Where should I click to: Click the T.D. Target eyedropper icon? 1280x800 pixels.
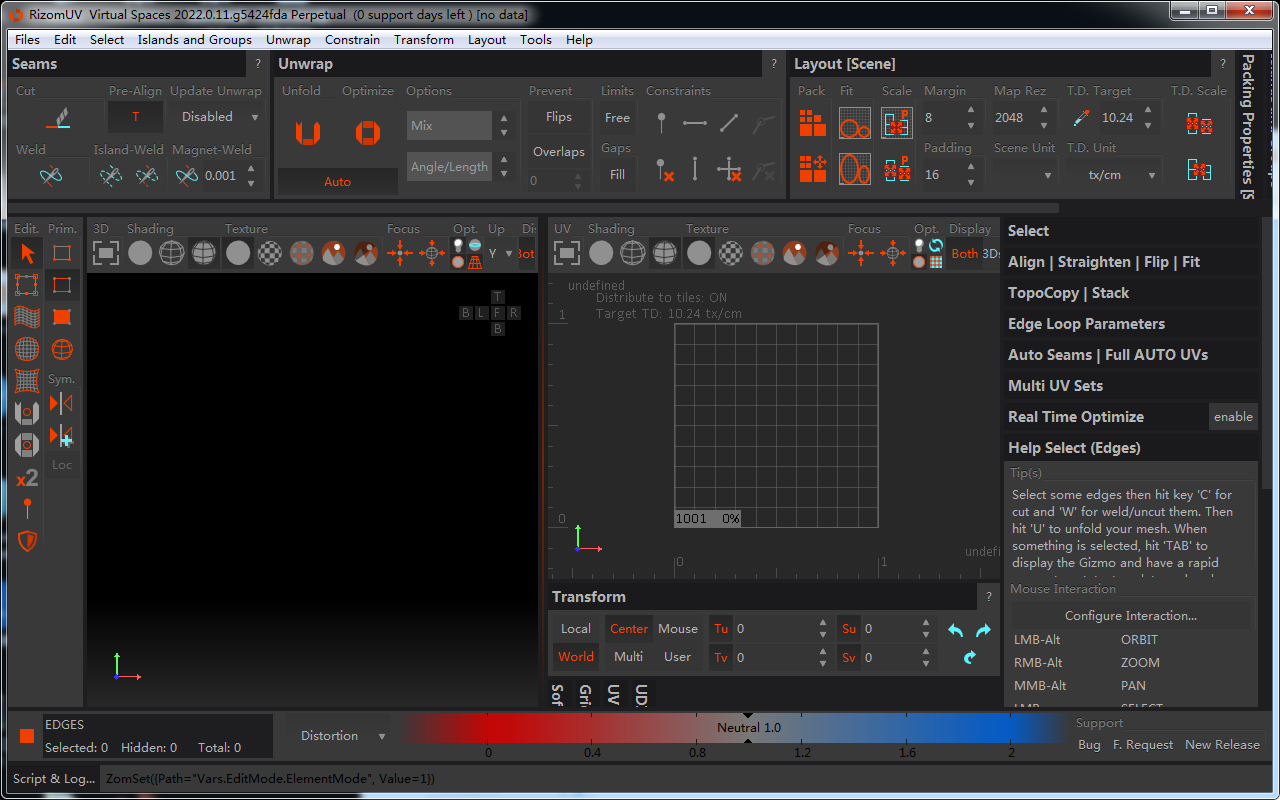(1080, 118)
